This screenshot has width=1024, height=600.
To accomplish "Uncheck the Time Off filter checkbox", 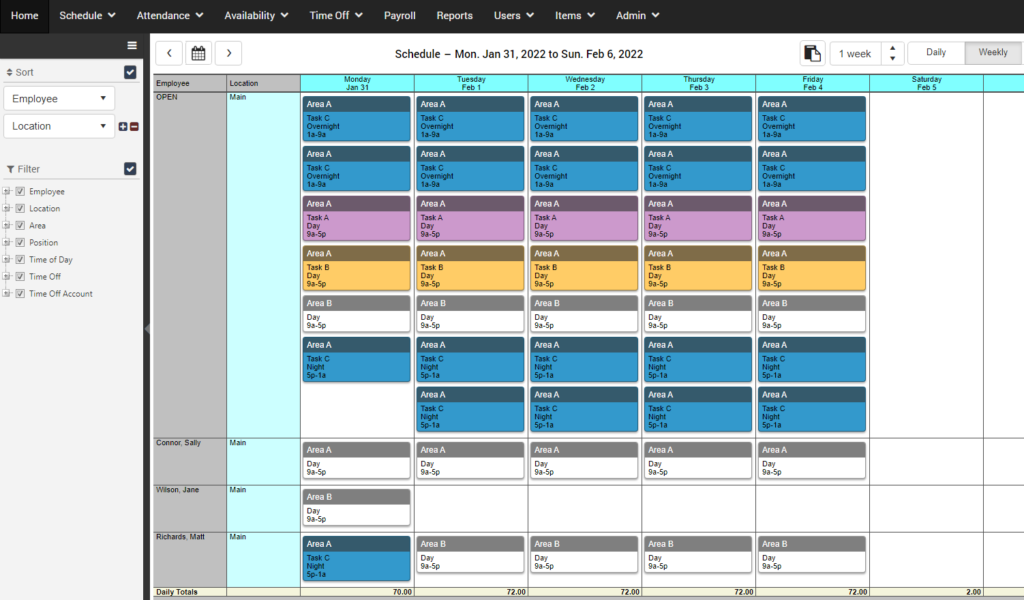I will pos(20,276).
